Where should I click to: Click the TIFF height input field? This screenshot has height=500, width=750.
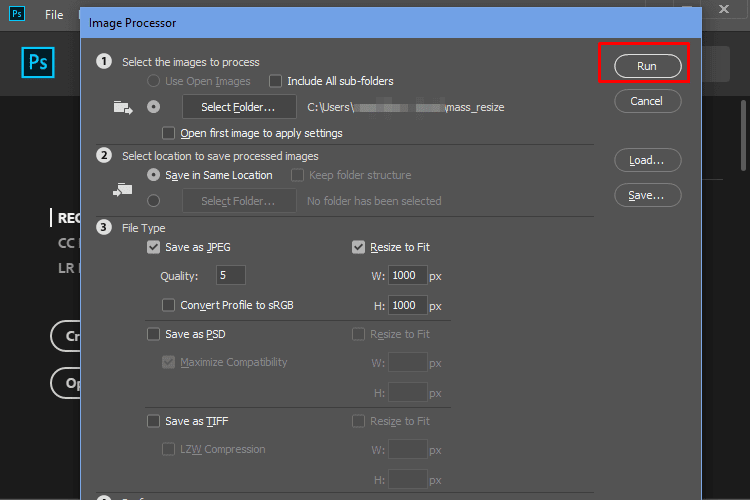(408, 479)
